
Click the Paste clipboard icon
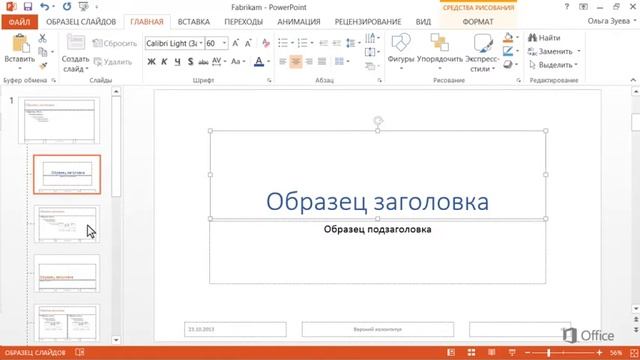(20, 43)
